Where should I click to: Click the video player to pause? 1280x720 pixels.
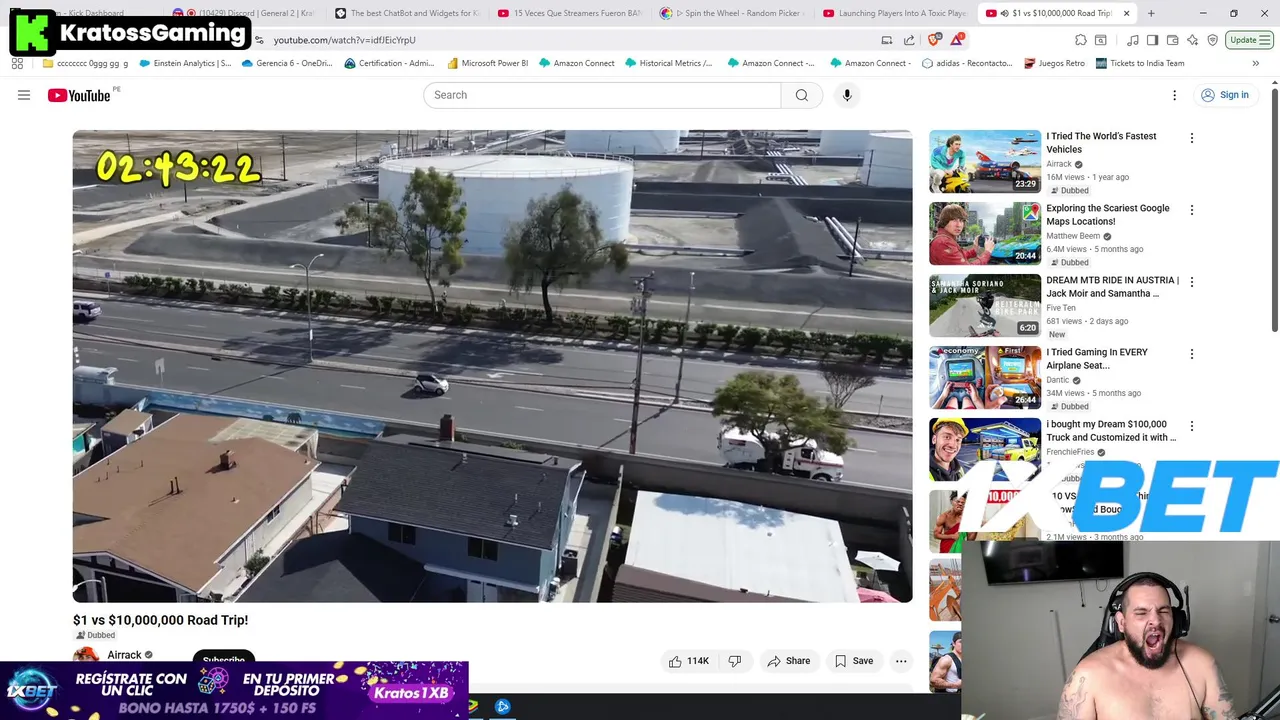click(x=492, y=366)
